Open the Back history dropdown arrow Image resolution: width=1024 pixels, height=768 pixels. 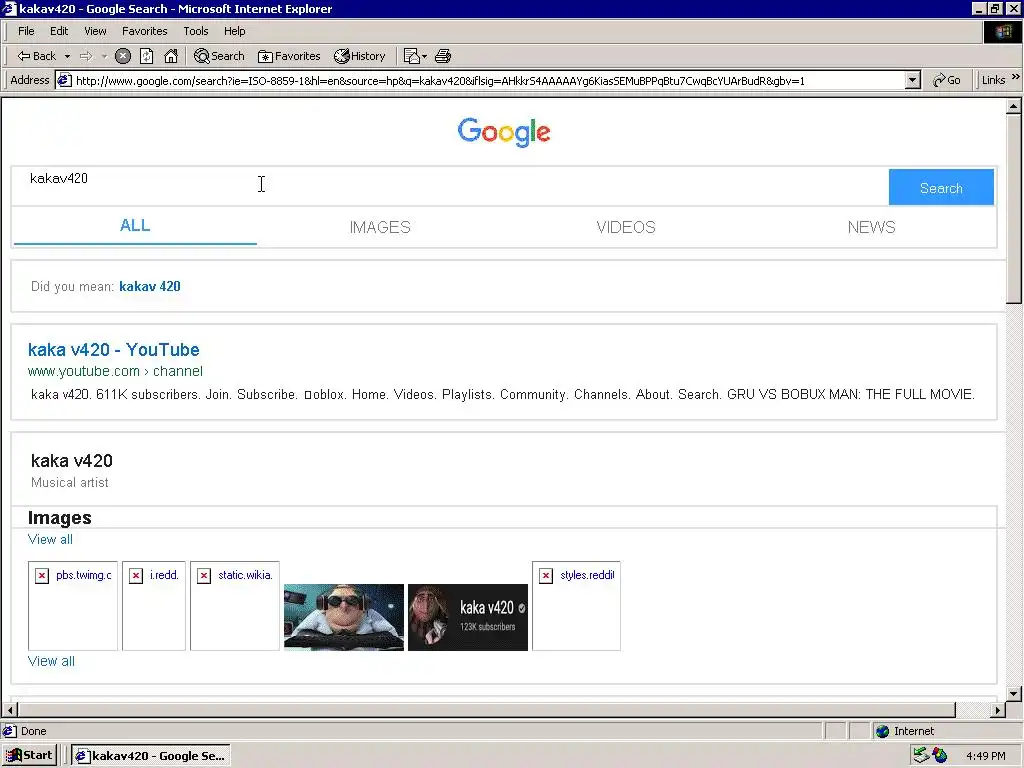67,56
